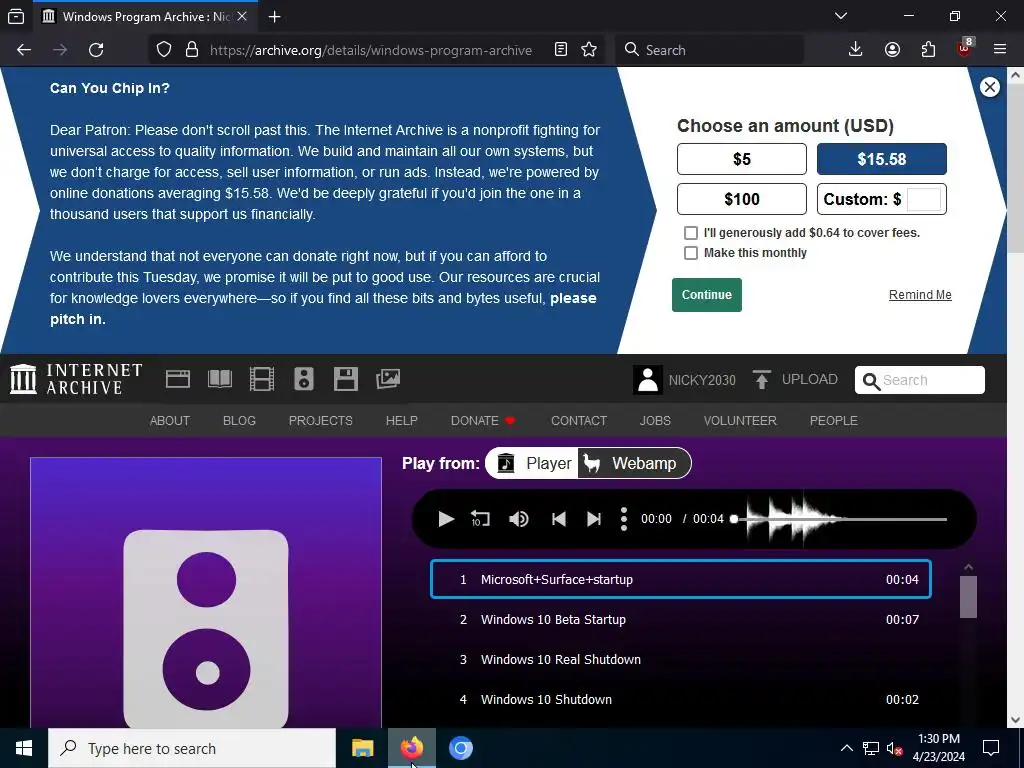Check the Make this monthly box
The image size is (1024, 768).
(x=690, y=253)
